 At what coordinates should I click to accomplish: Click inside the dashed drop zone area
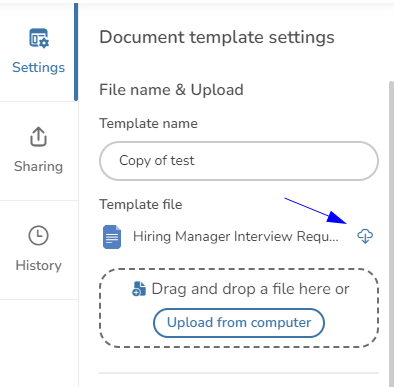point(239,308)
